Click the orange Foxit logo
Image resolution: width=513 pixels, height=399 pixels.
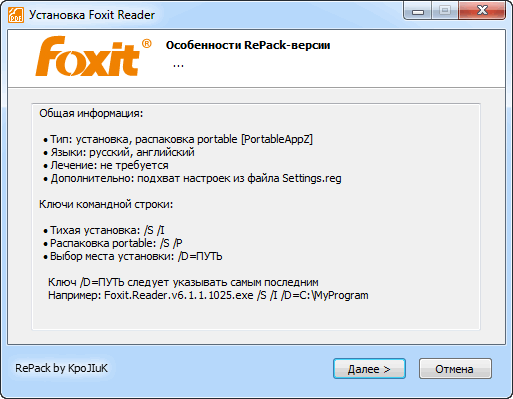(x=87, y=56)
